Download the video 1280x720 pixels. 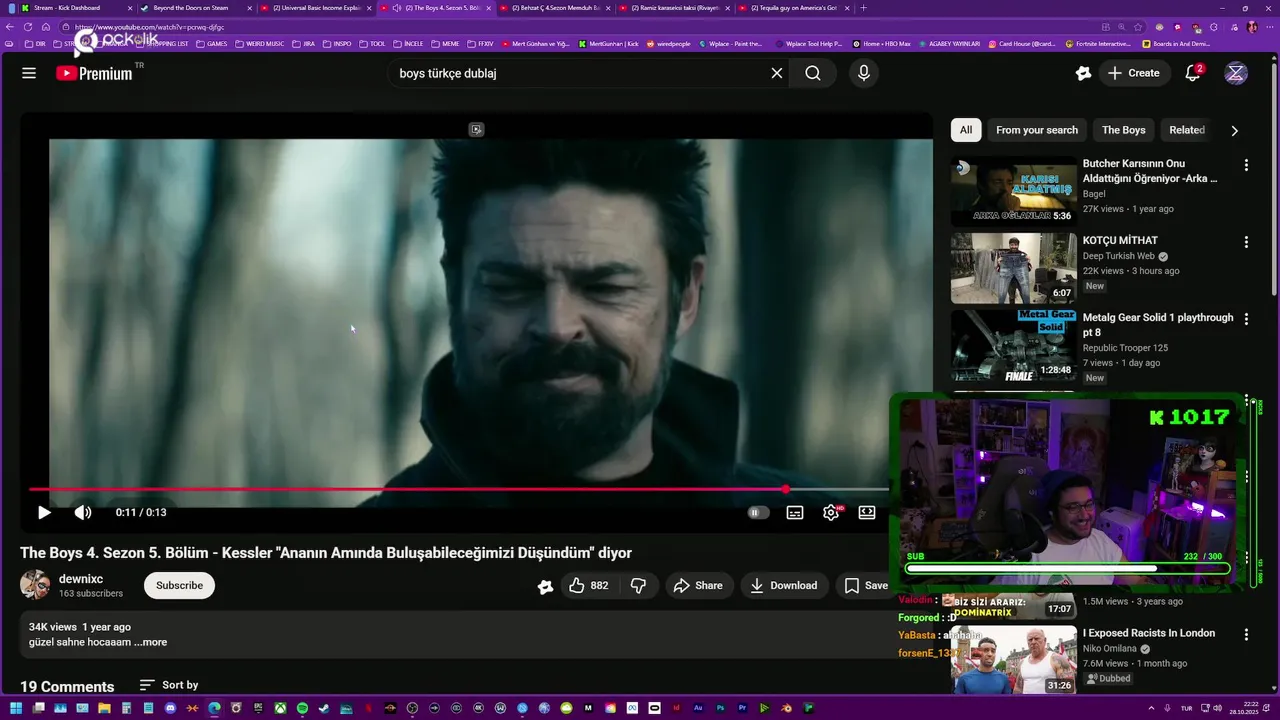784,586
